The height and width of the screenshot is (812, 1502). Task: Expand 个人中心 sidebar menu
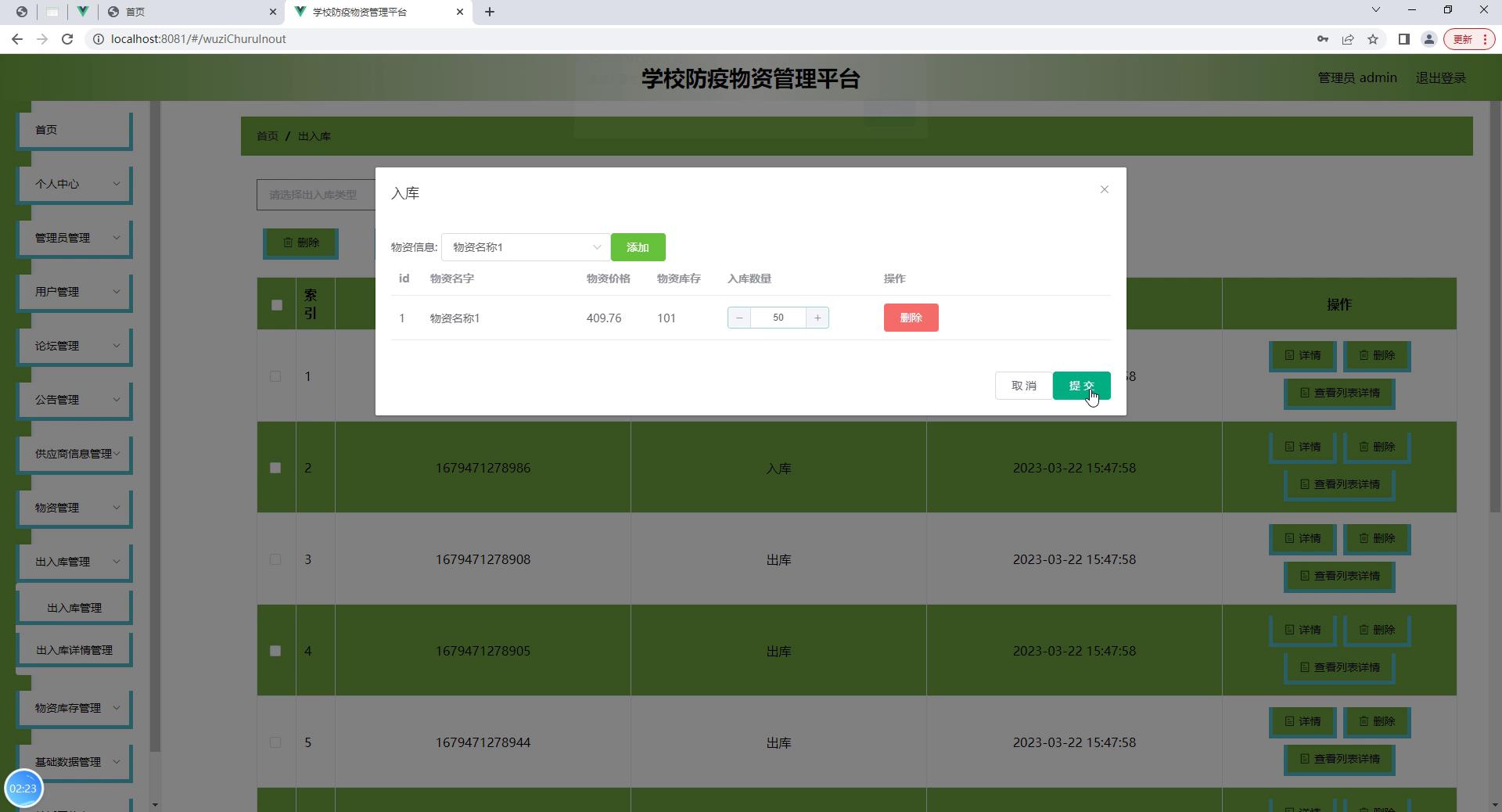tap(74, 184)
